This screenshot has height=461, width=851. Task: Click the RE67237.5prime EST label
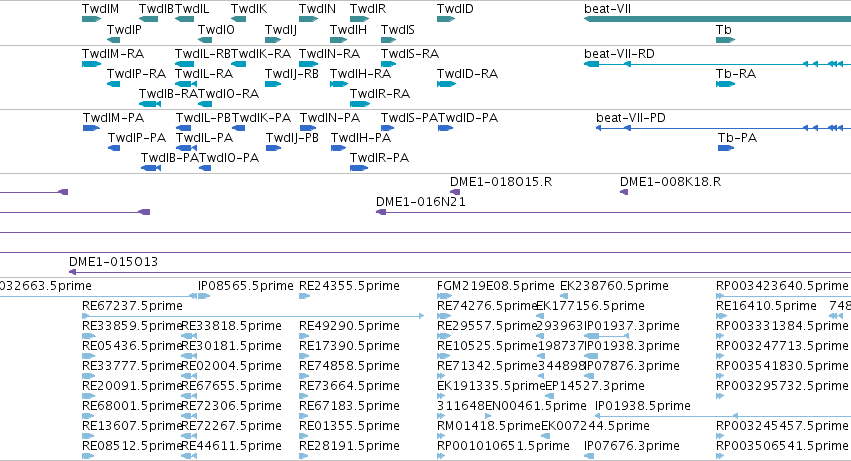click(132, 306)
